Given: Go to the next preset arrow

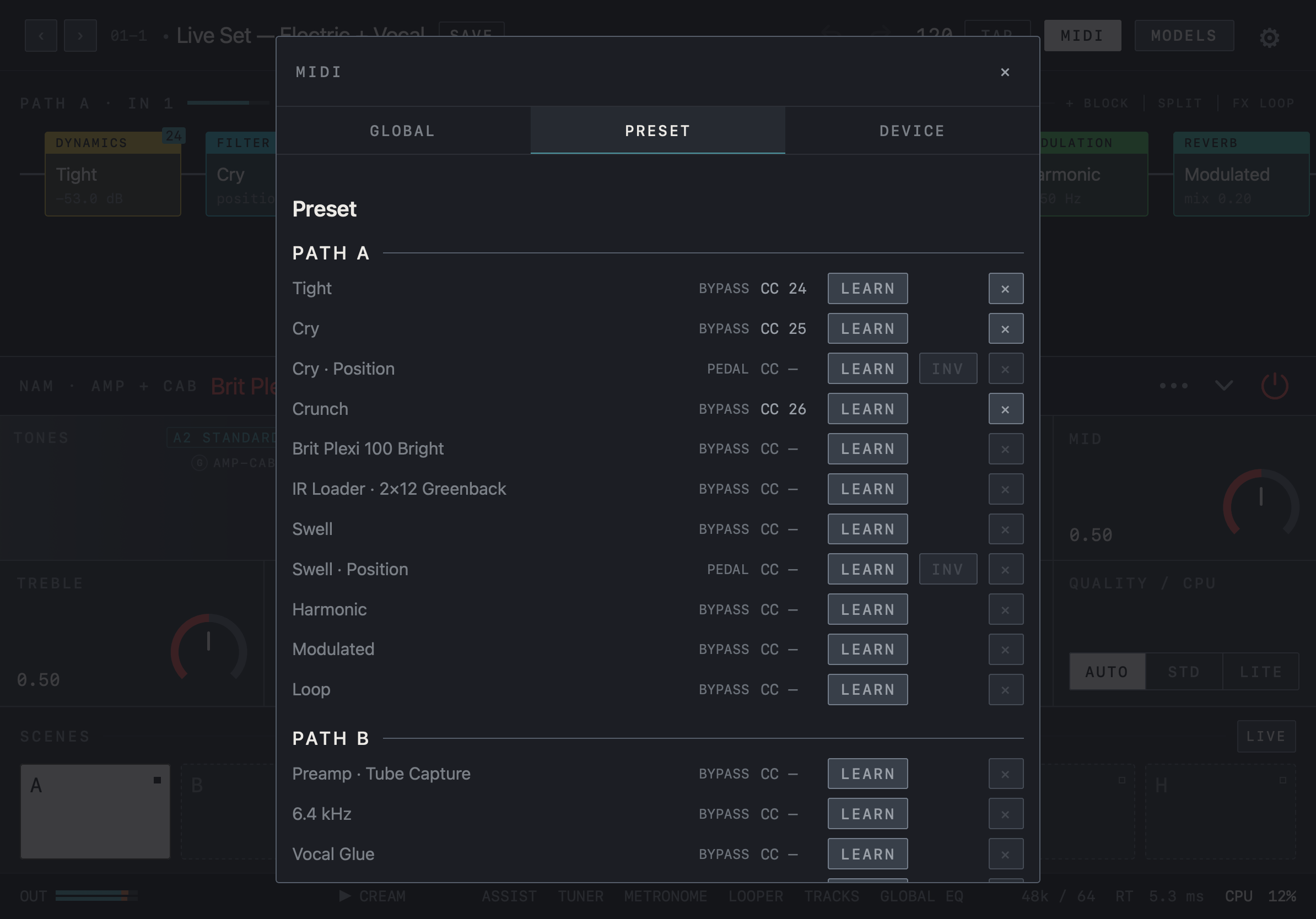Looking at the screenshot, I should click(80, 35).
